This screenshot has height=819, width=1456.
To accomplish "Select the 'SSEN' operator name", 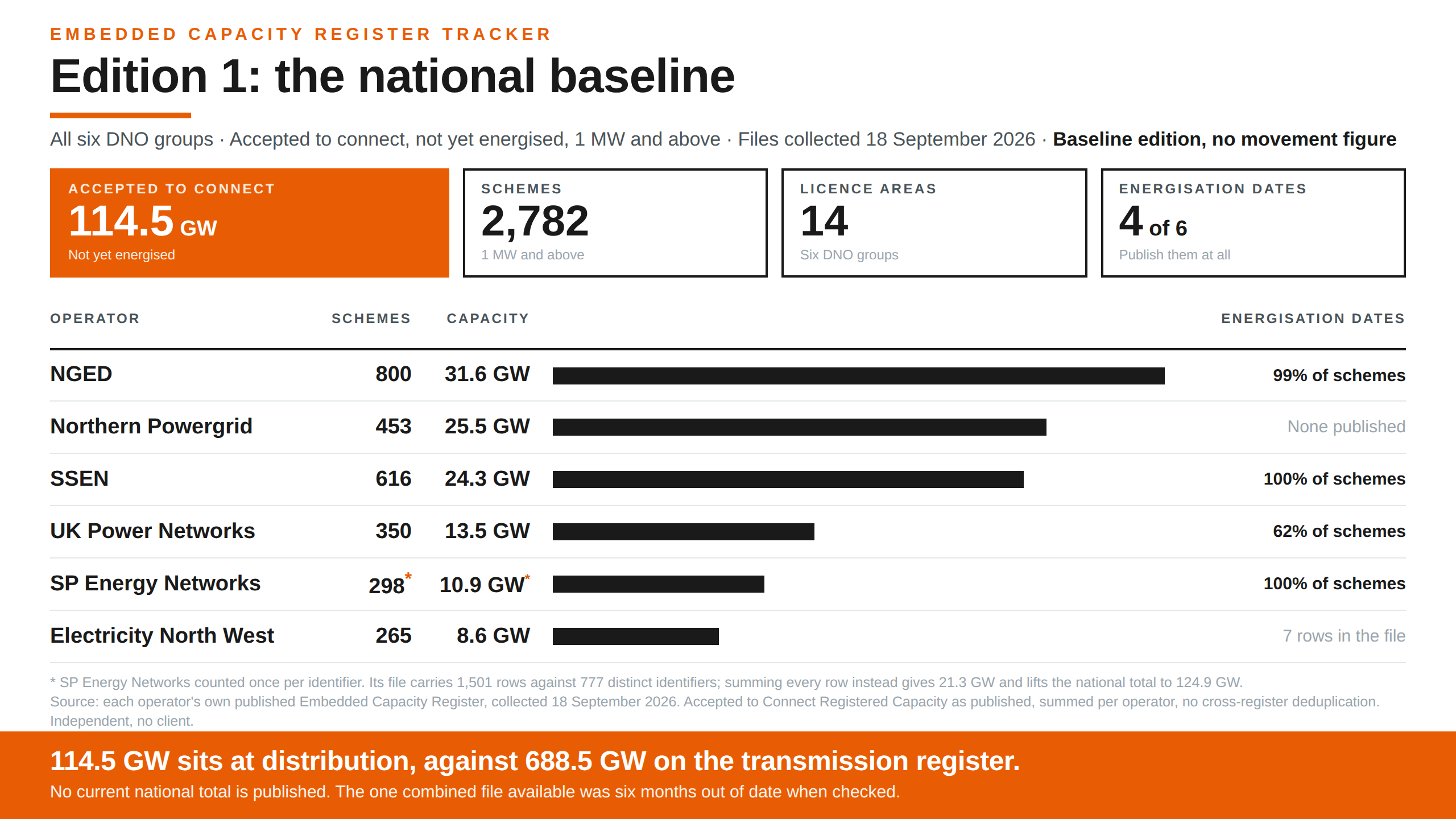I will pyautogui.click(x=80, y=479).
